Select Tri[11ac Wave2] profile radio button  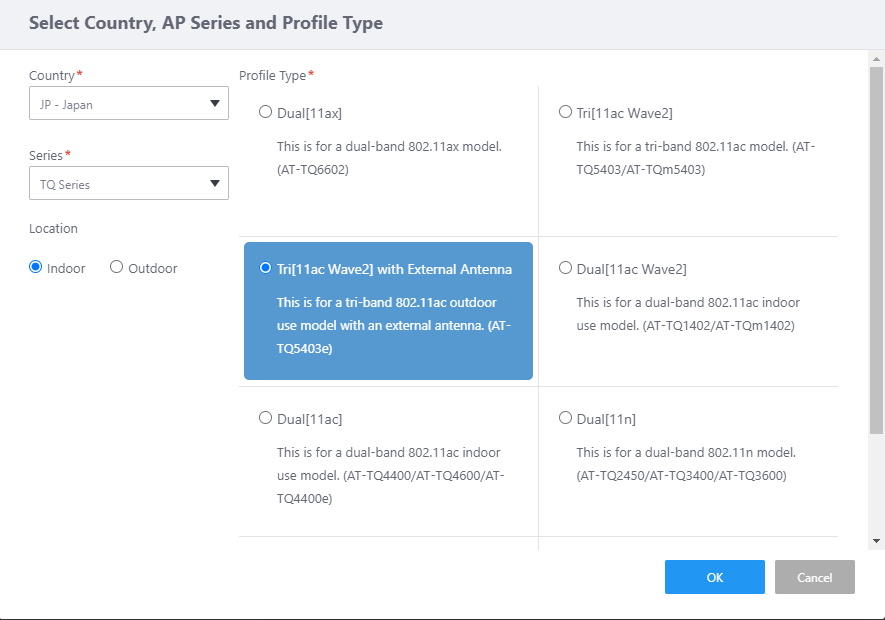[566, 112]
